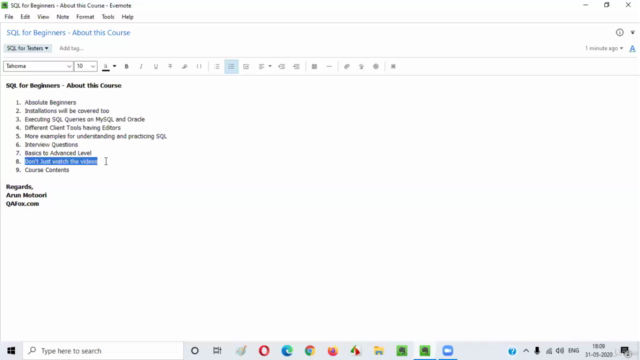The height and width of the screenshot is (360, 640).
Task: Click the taskbar search box
Action: [x=103, y=351]
